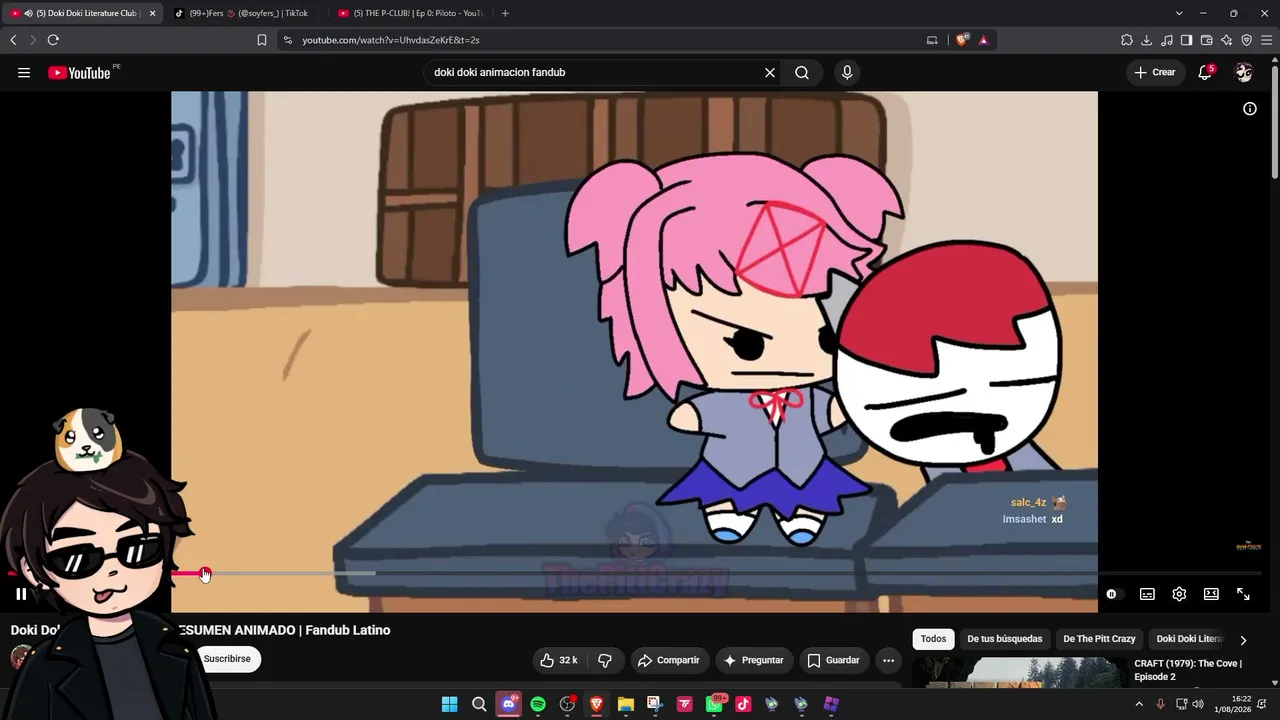Like the video with 32 k likes

pos(559,660)
